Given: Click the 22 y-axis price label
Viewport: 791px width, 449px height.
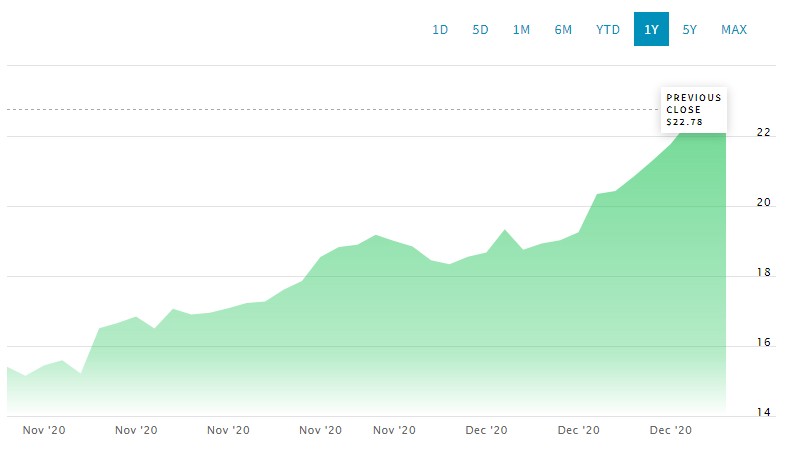Looking at the screenshot, I should coord(763,132).
